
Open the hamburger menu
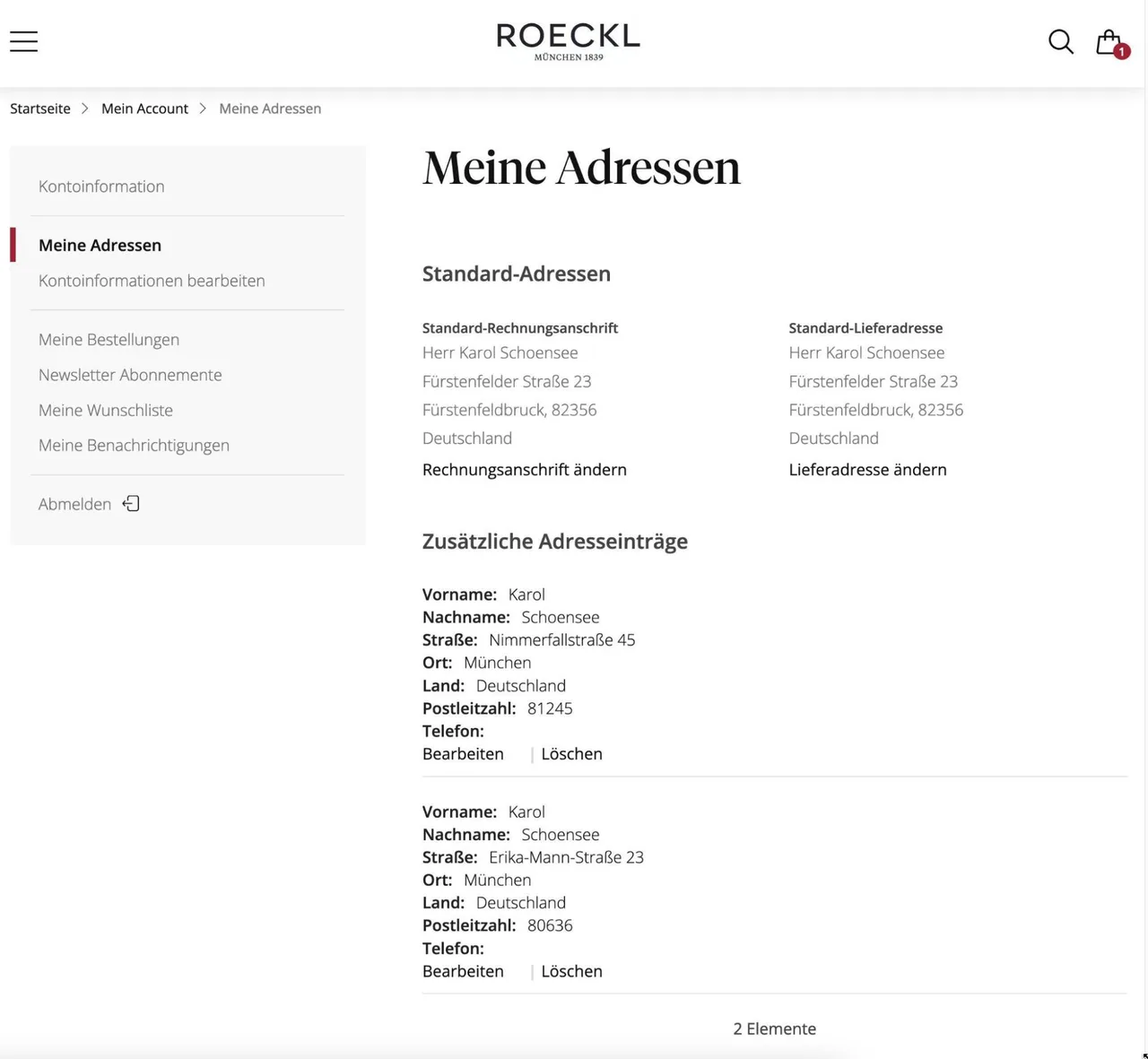(24, 41)
